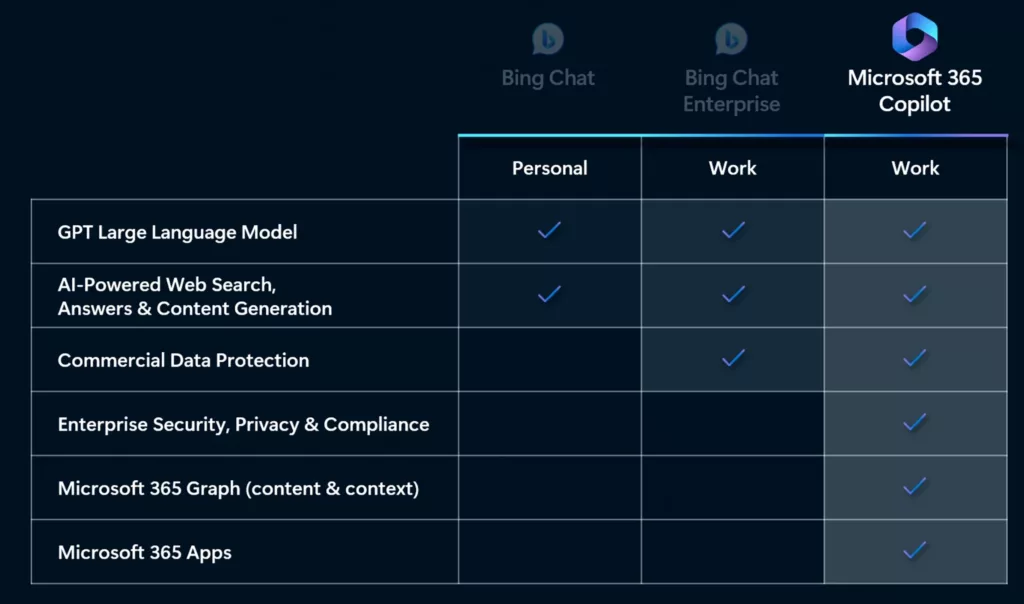
Task: Select the Bing Chat GPT Large Language Model checkmark
Action: [x=549, y=230]
